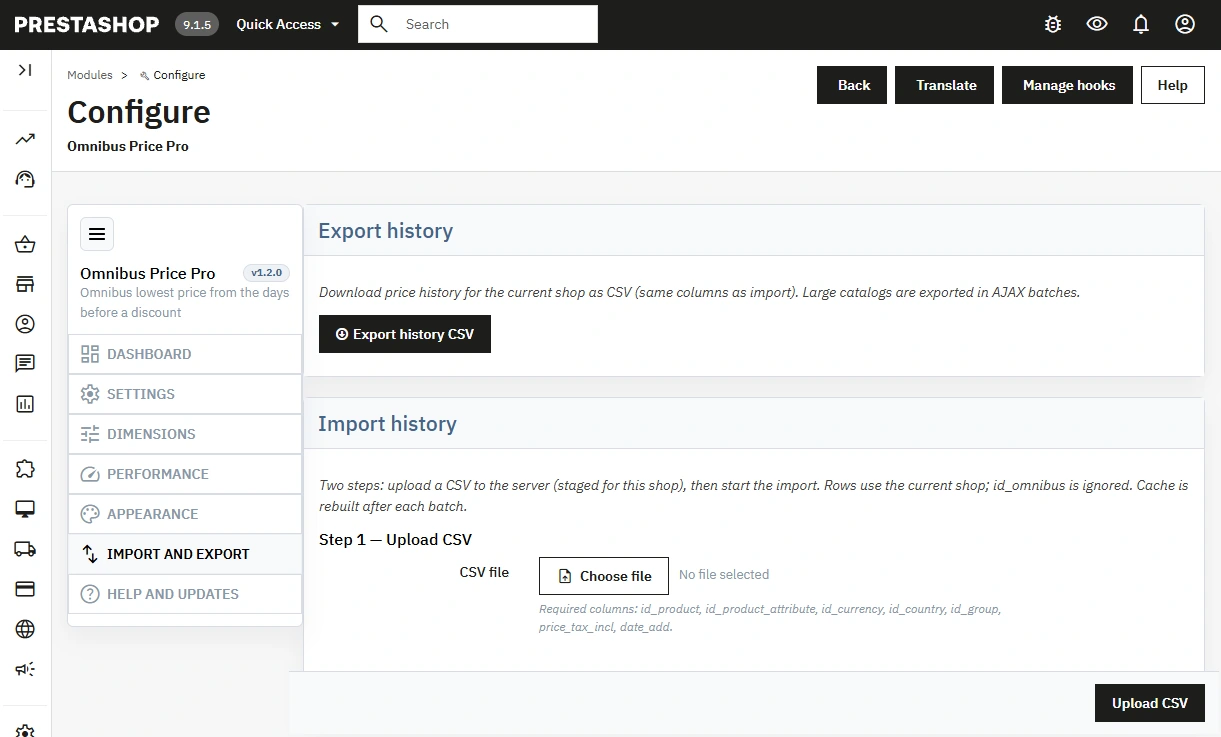Click the Upload CSV button
1221x737 pixels.
coord(1150,703)
